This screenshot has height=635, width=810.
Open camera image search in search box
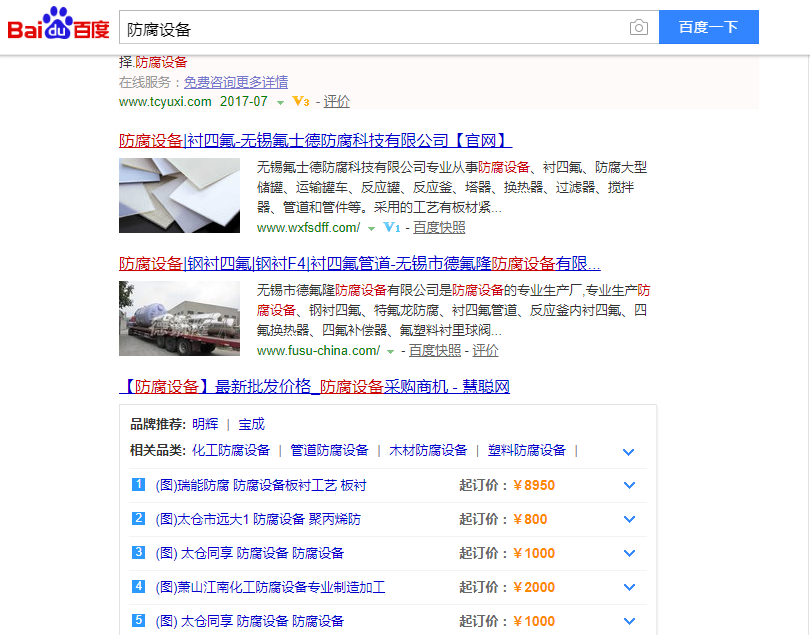(x=638, y=28)
